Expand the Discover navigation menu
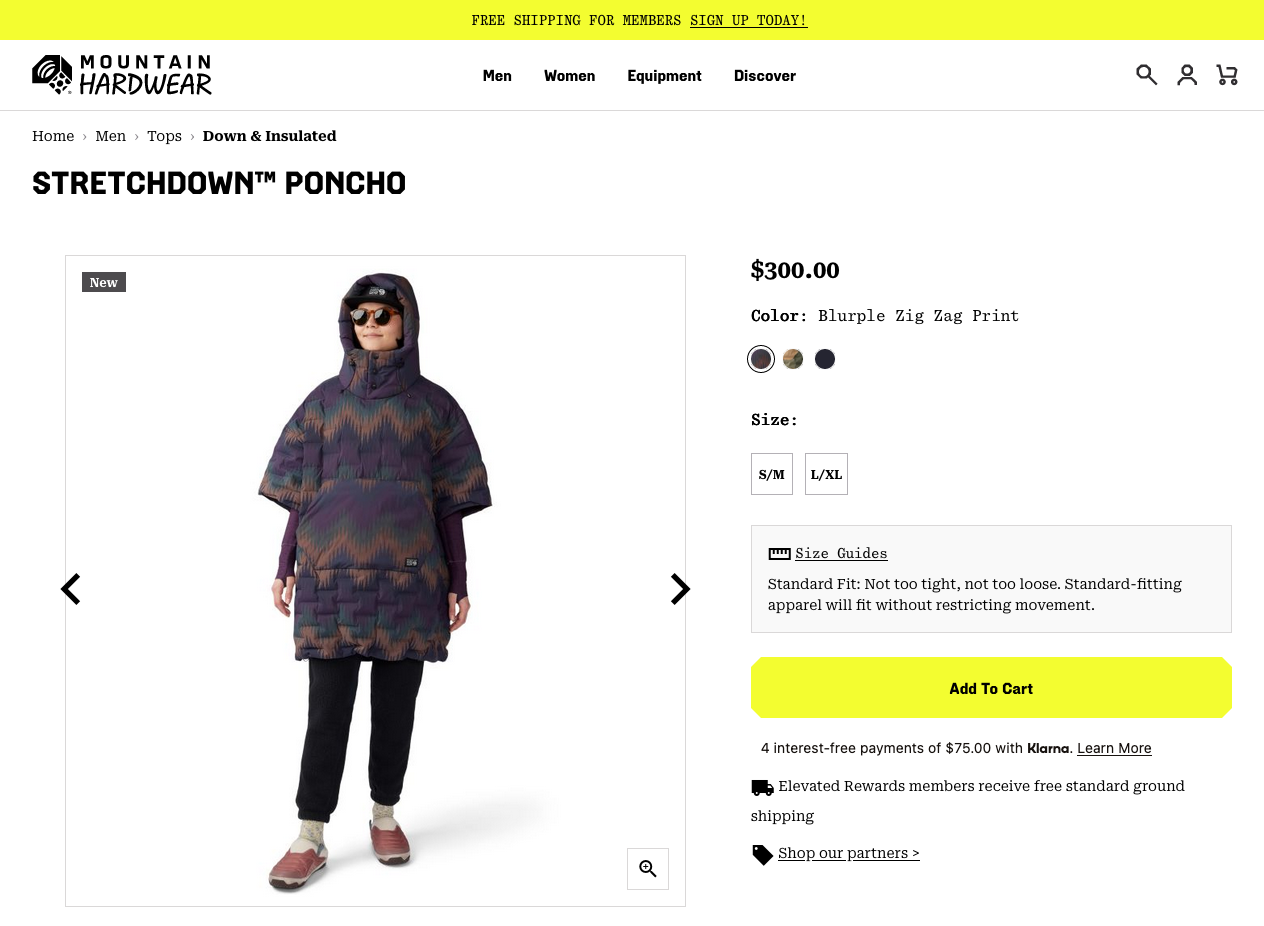The image size is (1264, 926). coord(765,76)
